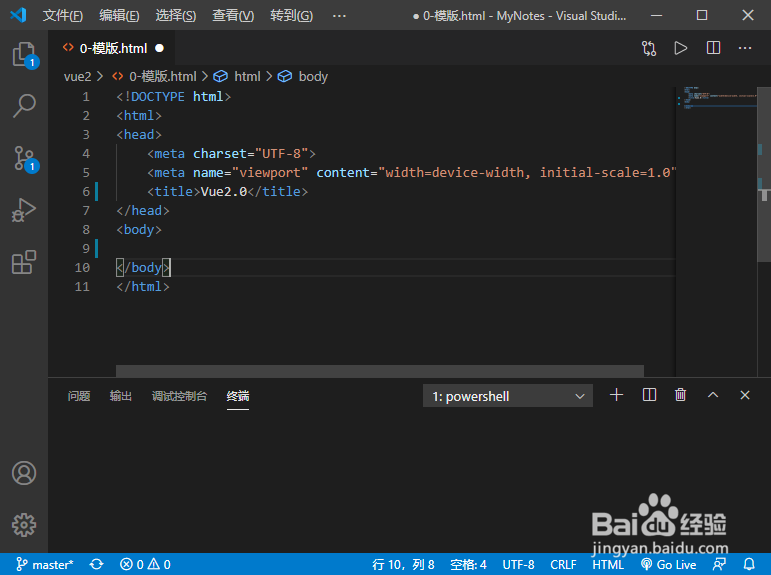Close the terminal panel
This screenshot has width=771, height=575.
(745, 395)
